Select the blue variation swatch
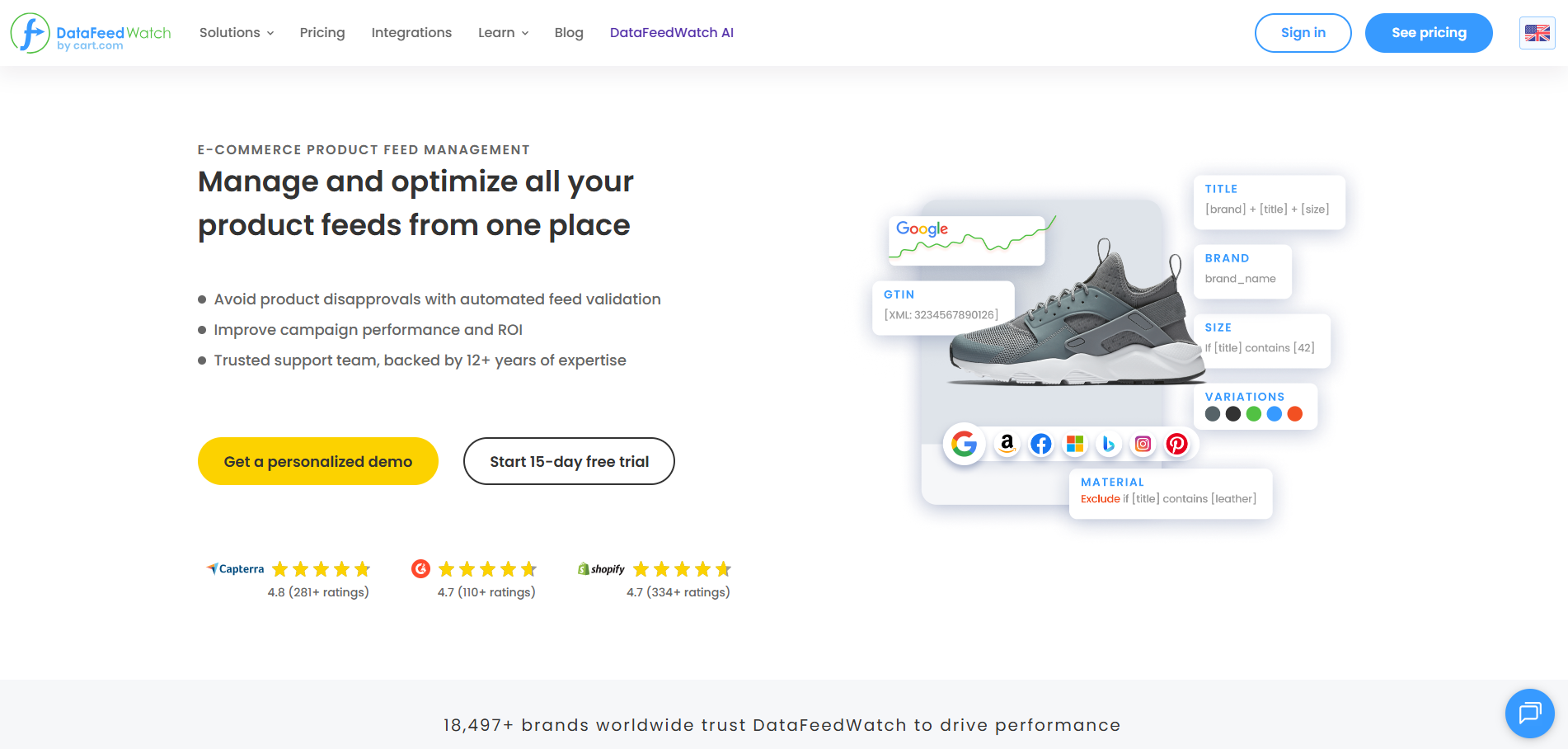 point(1275,414)
